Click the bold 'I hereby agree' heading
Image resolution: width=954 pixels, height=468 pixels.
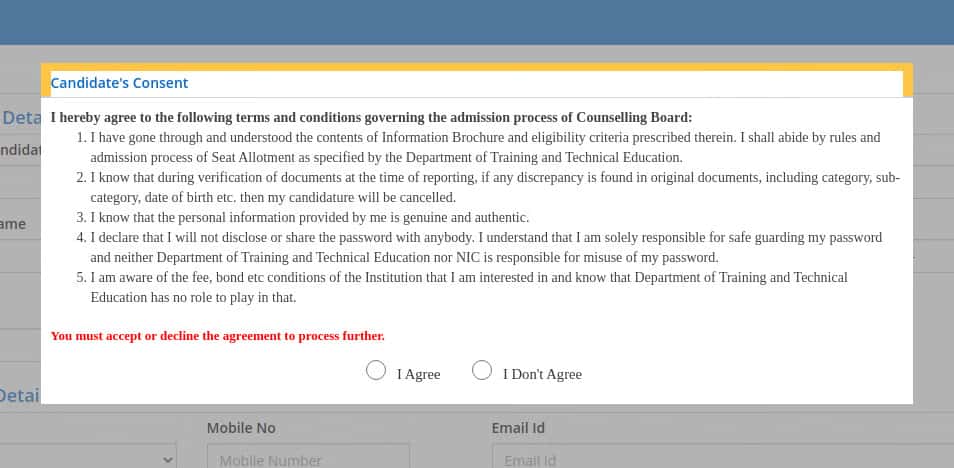coord(371,117)
